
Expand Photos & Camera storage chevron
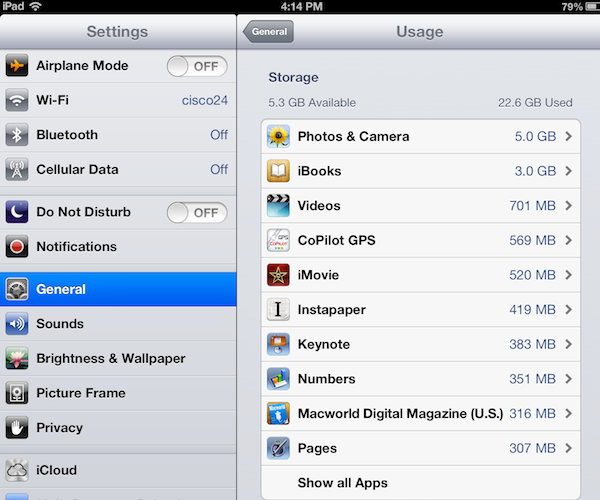click(569, 136)
